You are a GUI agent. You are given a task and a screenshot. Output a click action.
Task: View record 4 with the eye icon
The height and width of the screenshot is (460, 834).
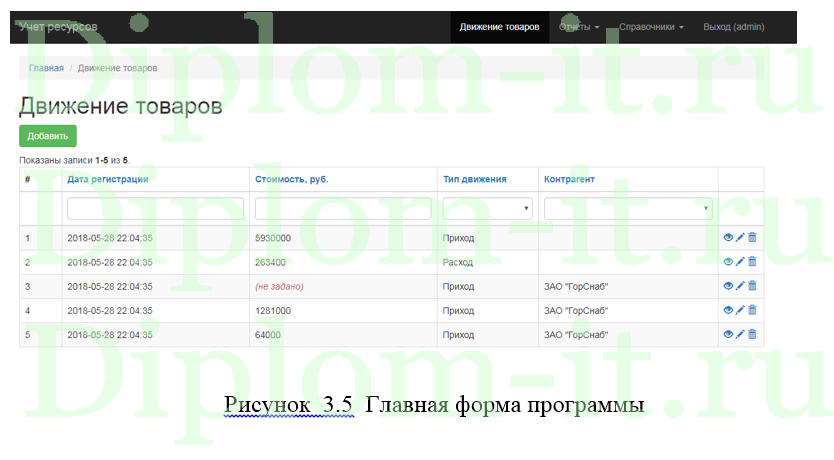point(728,310)
